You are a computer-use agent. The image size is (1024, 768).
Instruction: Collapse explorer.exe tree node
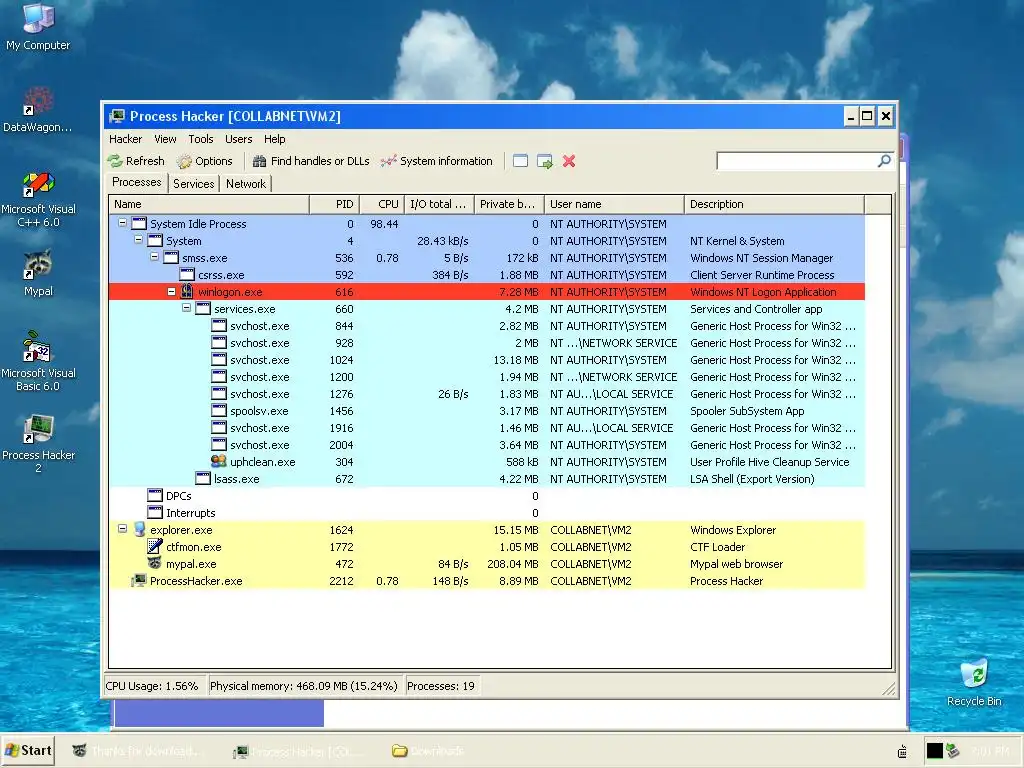pyautogui.click(x=122, y=528)
